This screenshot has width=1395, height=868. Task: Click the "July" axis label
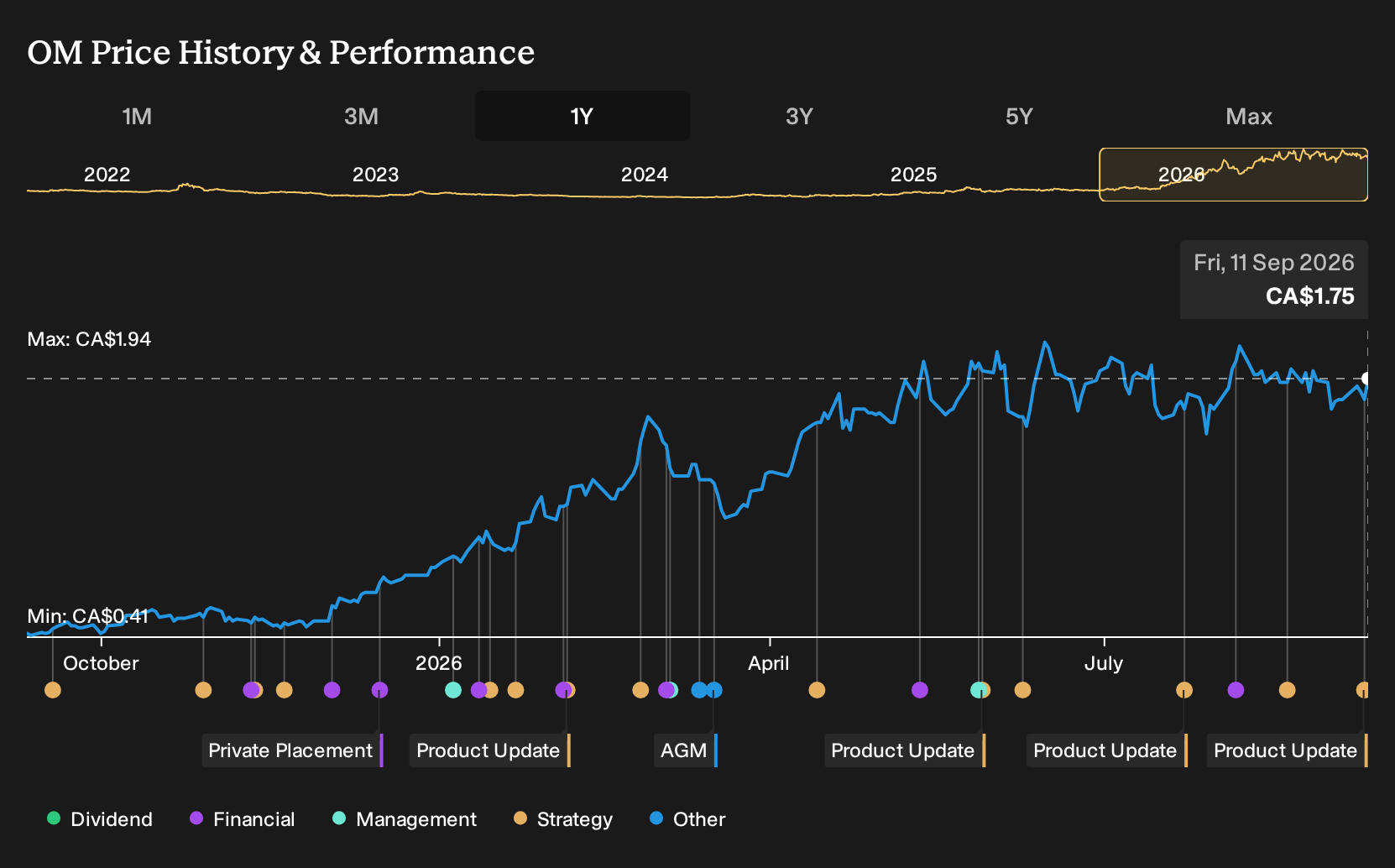(1104, 663)
